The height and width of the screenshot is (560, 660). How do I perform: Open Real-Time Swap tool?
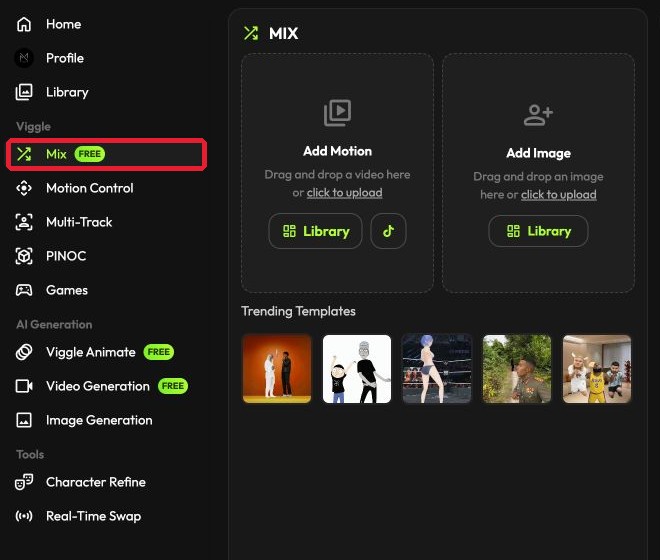click(x=93, y=516)
